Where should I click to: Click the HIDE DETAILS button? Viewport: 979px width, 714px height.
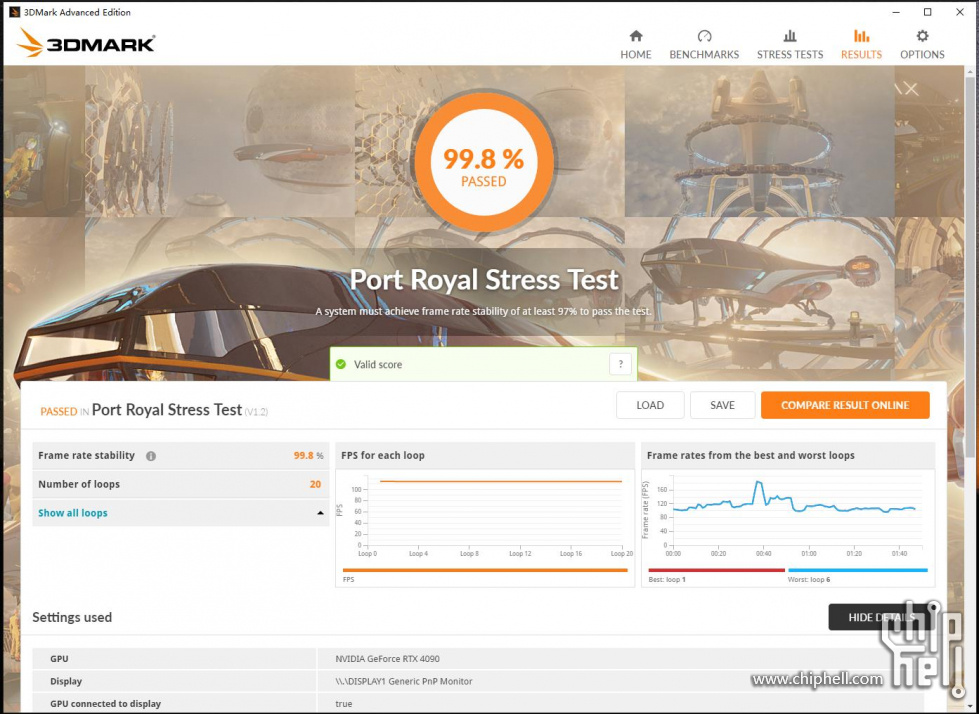[880, 617]
